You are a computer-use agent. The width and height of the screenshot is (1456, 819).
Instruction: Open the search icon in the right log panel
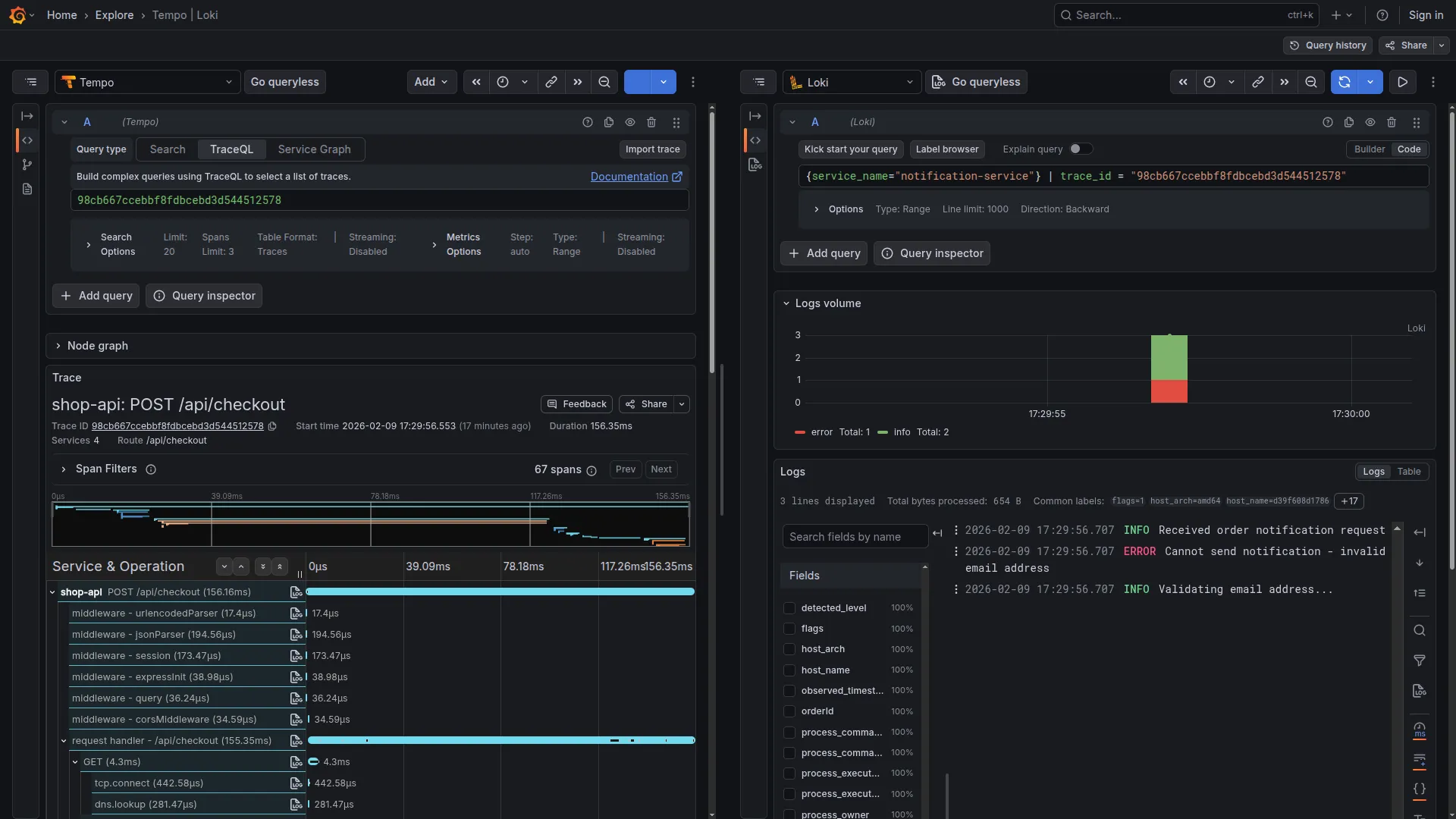click(1420, 630)
